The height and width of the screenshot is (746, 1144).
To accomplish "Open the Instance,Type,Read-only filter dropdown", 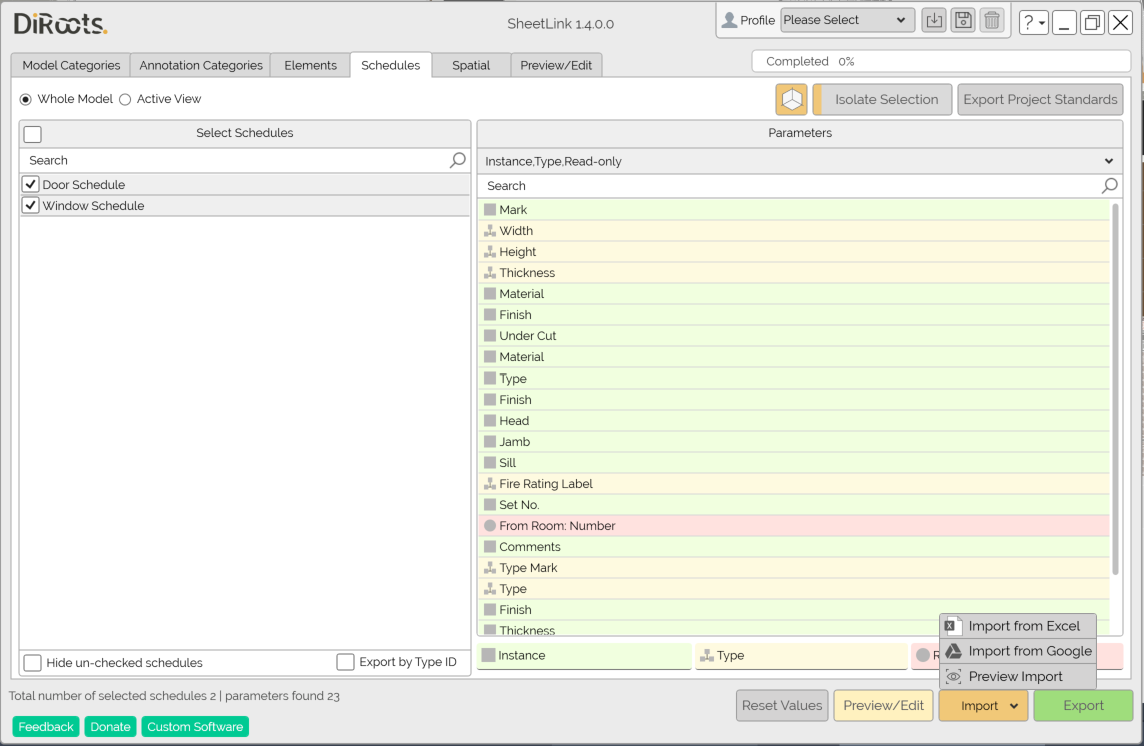I will [x=1108, y=160].
